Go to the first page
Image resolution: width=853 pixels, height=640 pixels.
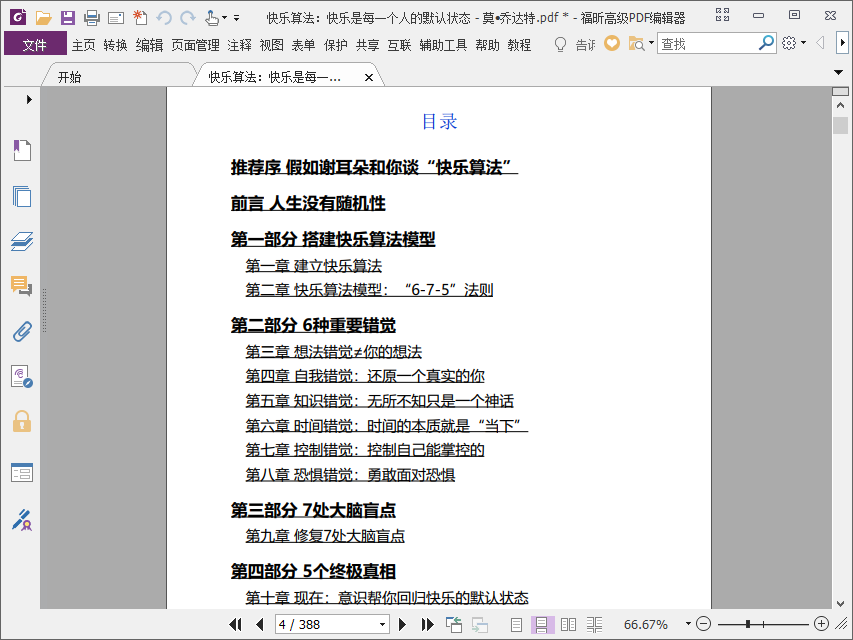tap(236, 624)
